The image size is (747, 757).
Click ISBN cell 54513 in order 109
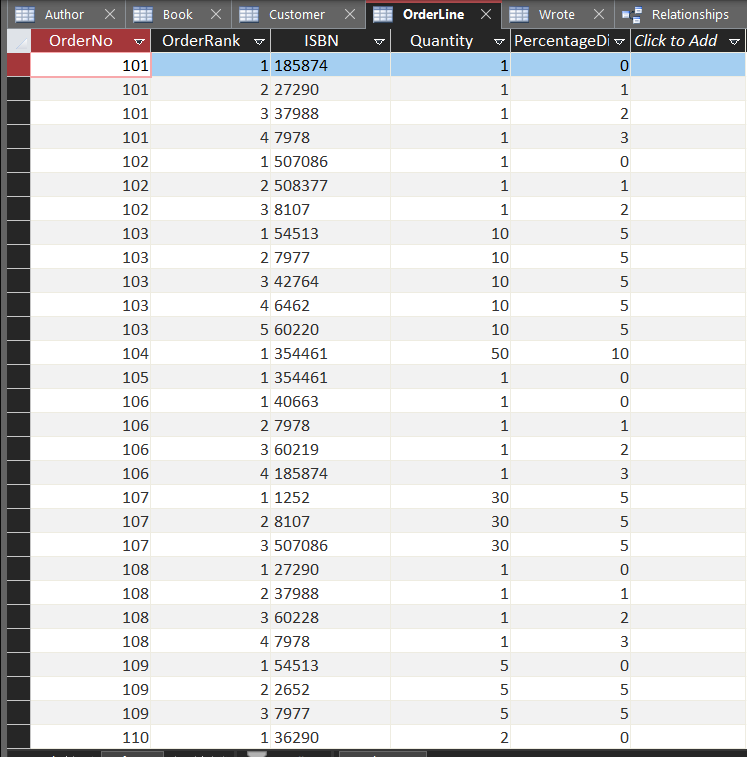click(x=331, y=665)
